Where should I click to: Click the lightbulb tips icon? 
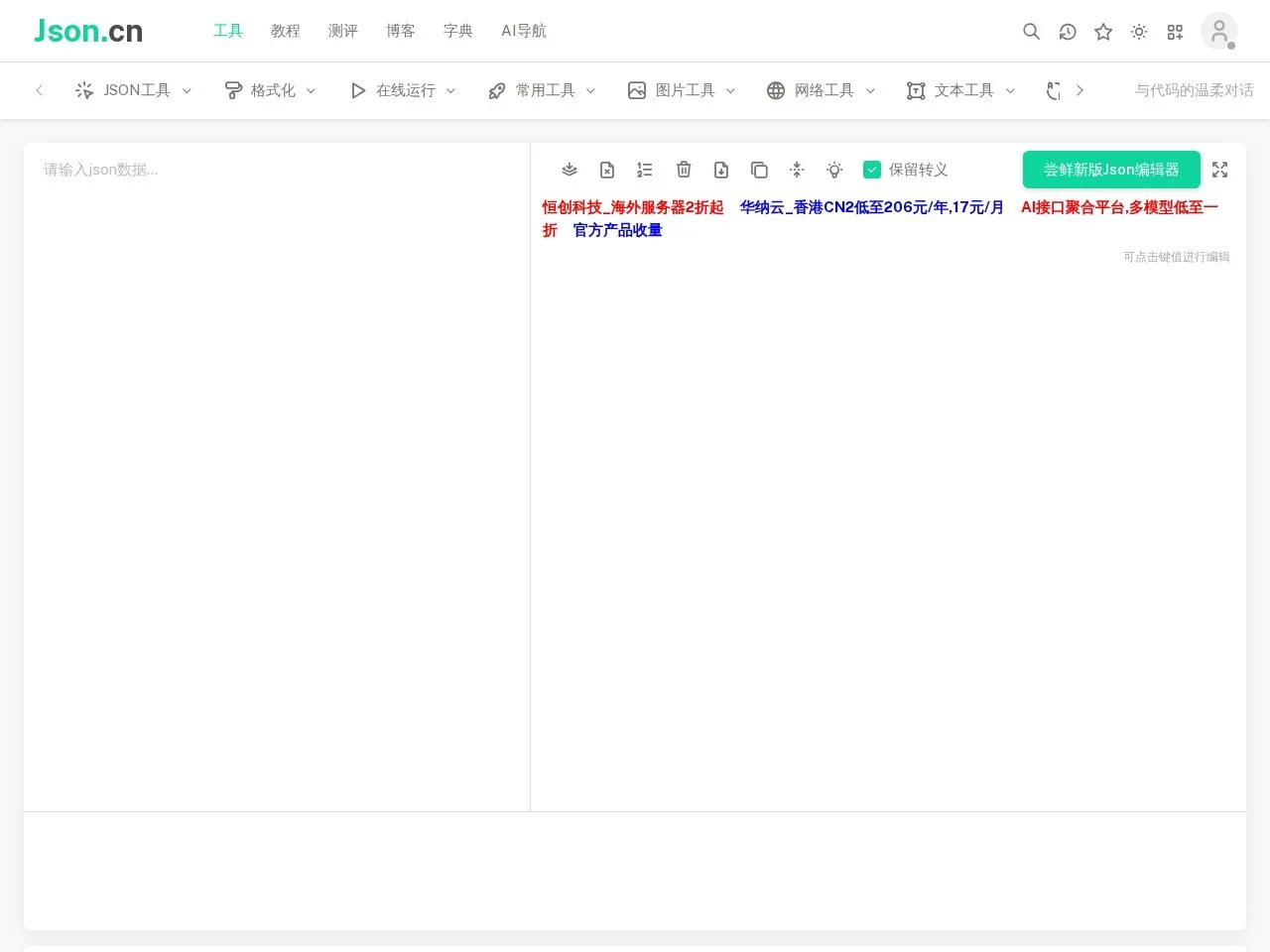pos(834,170)
